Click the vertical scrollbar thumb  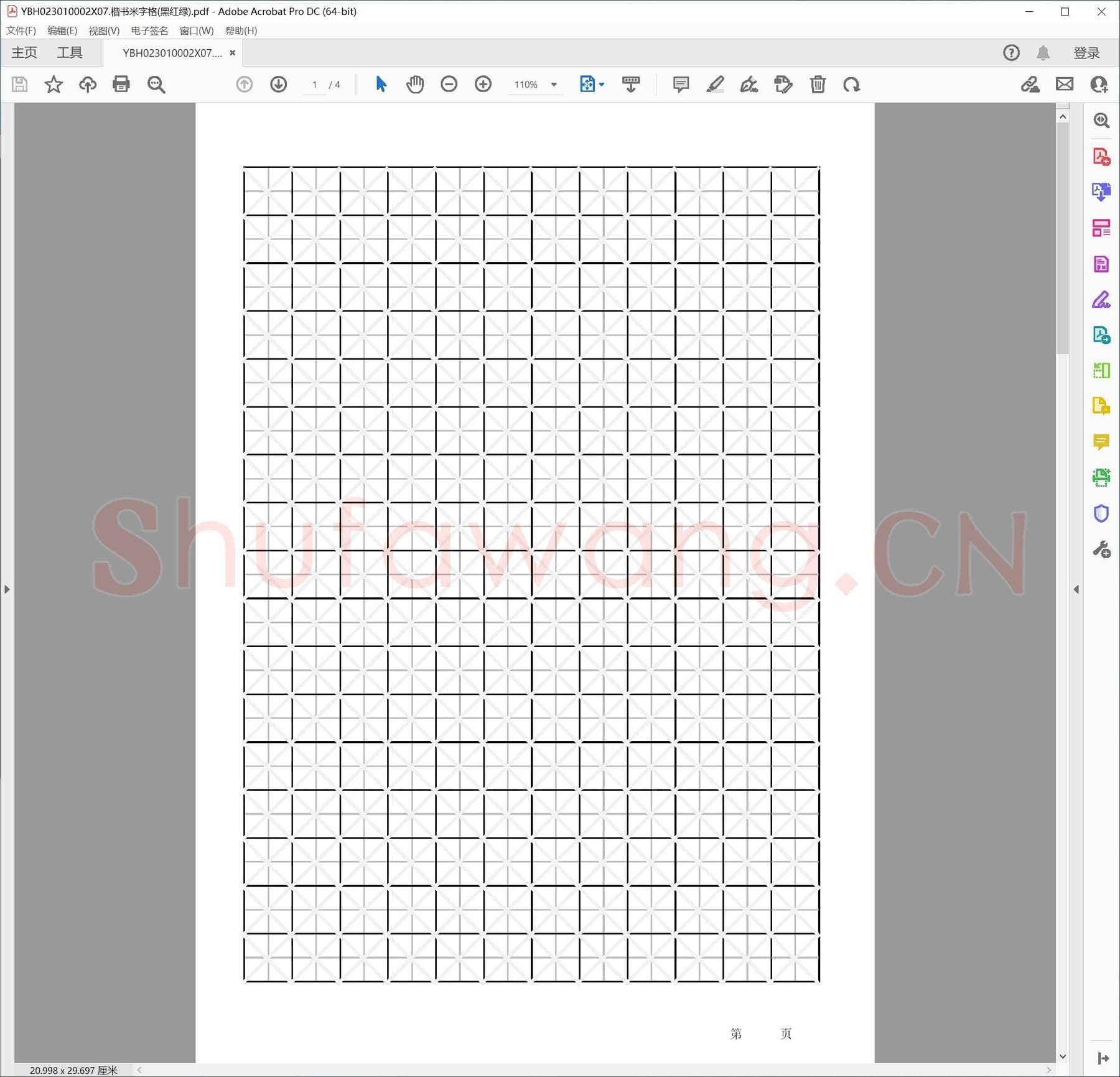[1063, 238]
